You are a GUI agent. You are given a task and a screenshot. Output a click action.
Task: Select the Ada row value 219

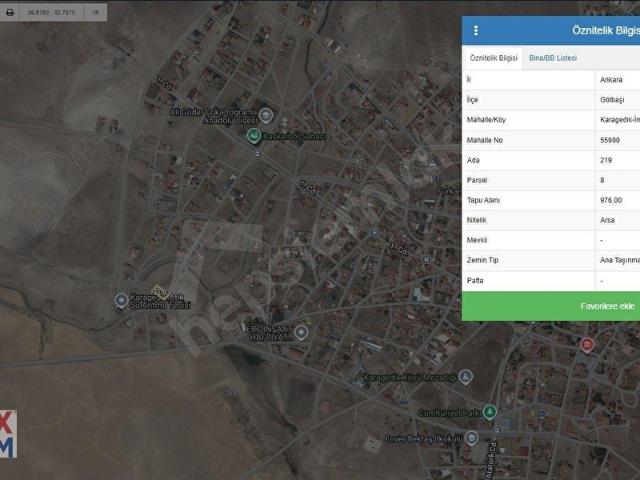[606, 160]
